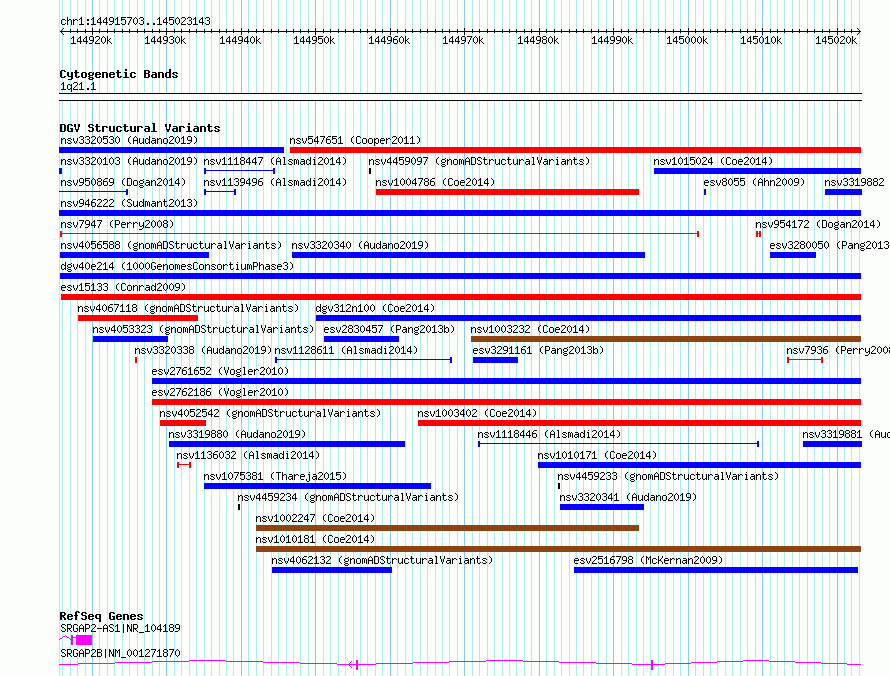The image size is (890, 676).
Task: Select nsv4459234 gnomAD variant label
Action: [348, 497]
